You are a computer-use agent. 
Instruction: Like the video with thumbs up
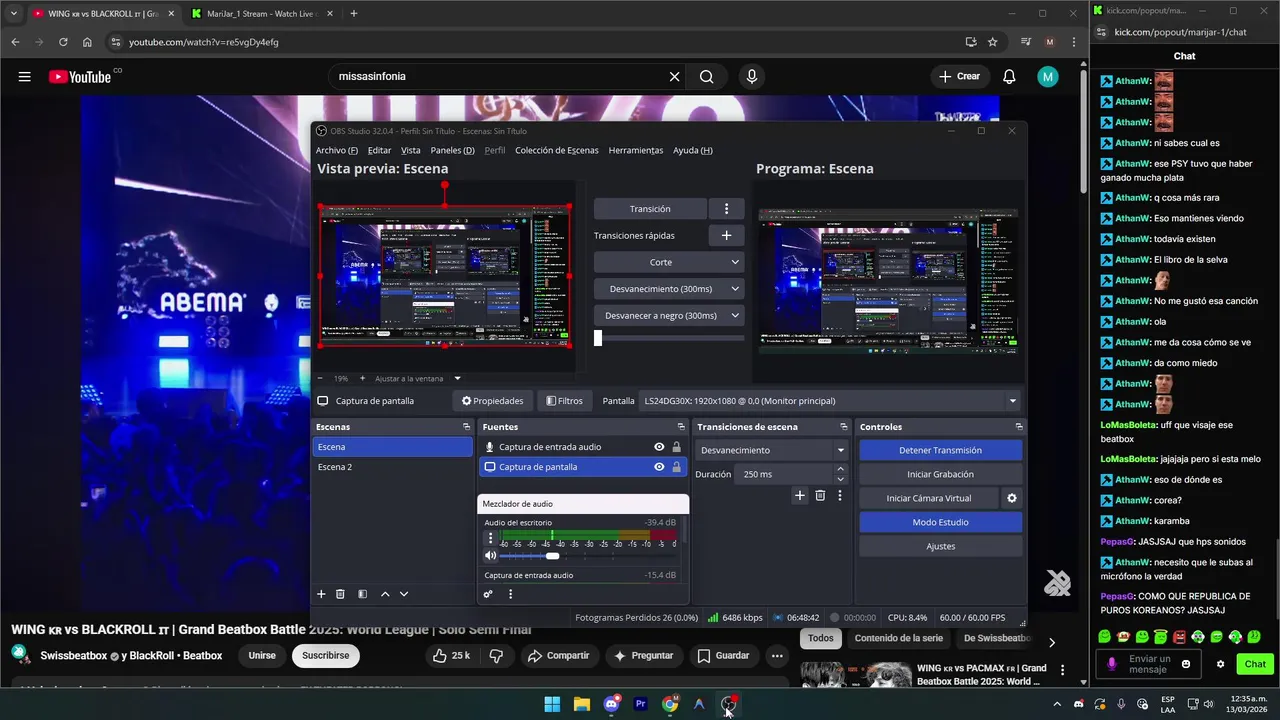pos(450,656)
